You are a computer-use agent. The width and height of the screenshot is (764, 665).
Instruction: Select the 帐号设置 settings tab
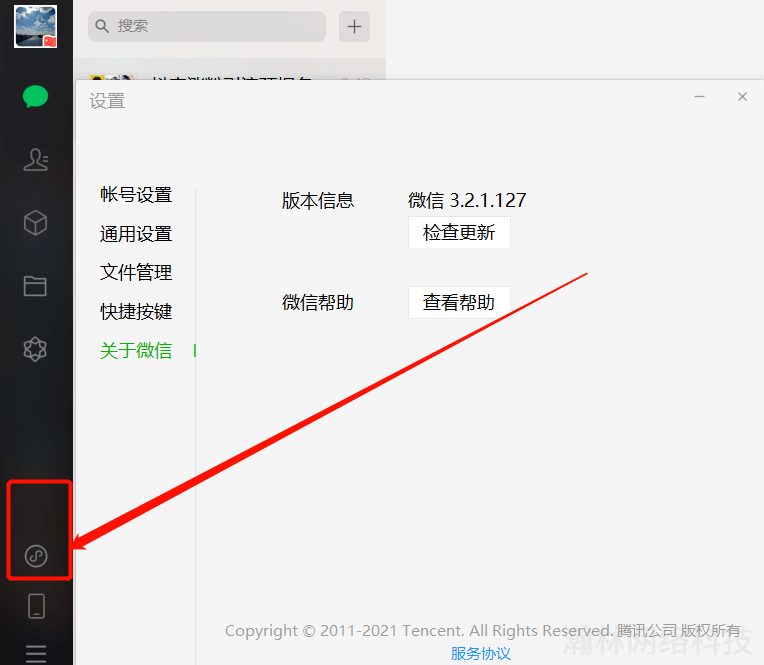pyautogui.click(x=136, y=195)
